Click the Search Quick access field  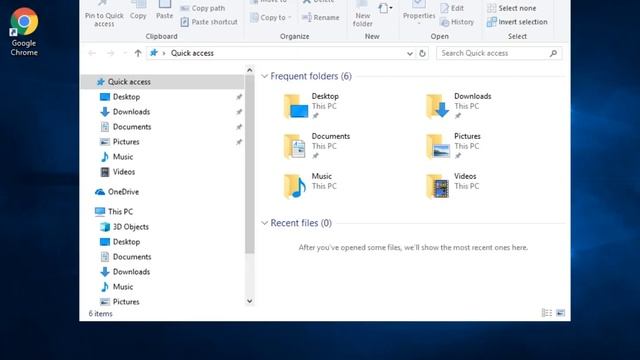coord(499,53)
